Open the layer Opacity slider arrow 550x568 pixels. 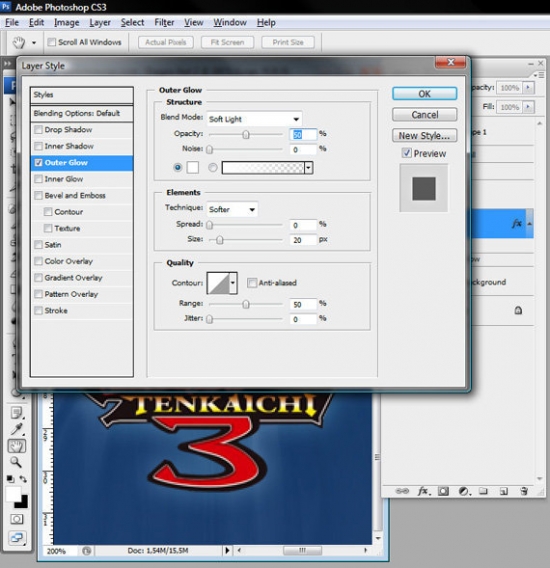pyautogui.click(x=528, y=87)
